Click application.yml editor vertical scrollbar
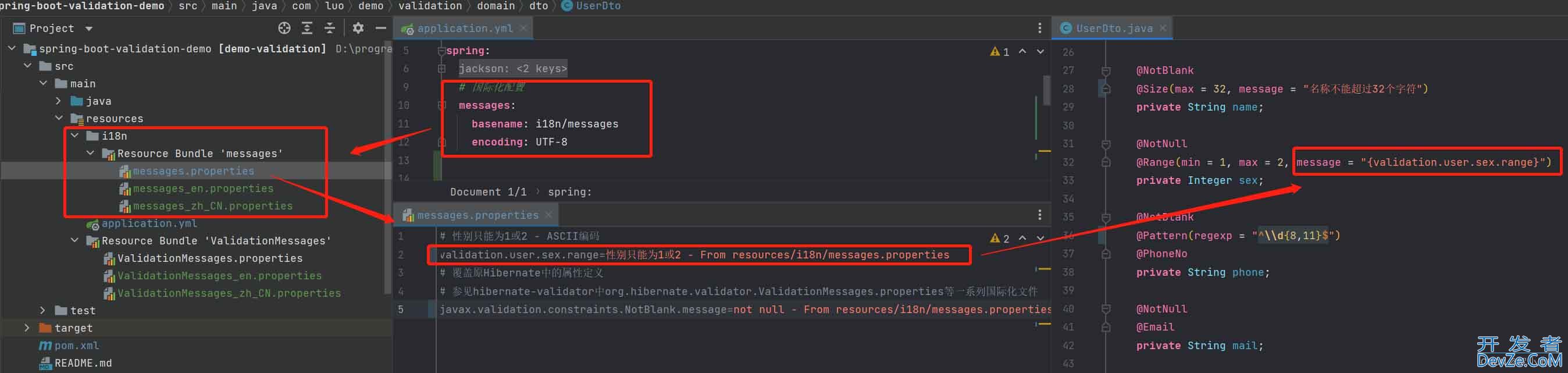The width and height of the screenshot is (1568, 373). 1046,90
